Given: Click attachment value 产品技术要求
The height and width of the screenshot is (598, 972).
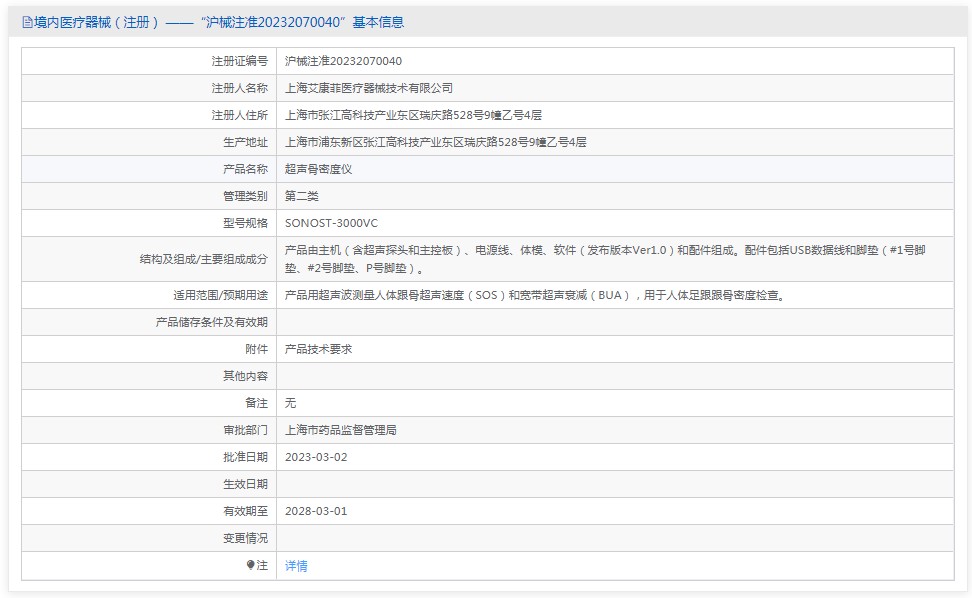Looking at the screenshot, I should point(318,349).
